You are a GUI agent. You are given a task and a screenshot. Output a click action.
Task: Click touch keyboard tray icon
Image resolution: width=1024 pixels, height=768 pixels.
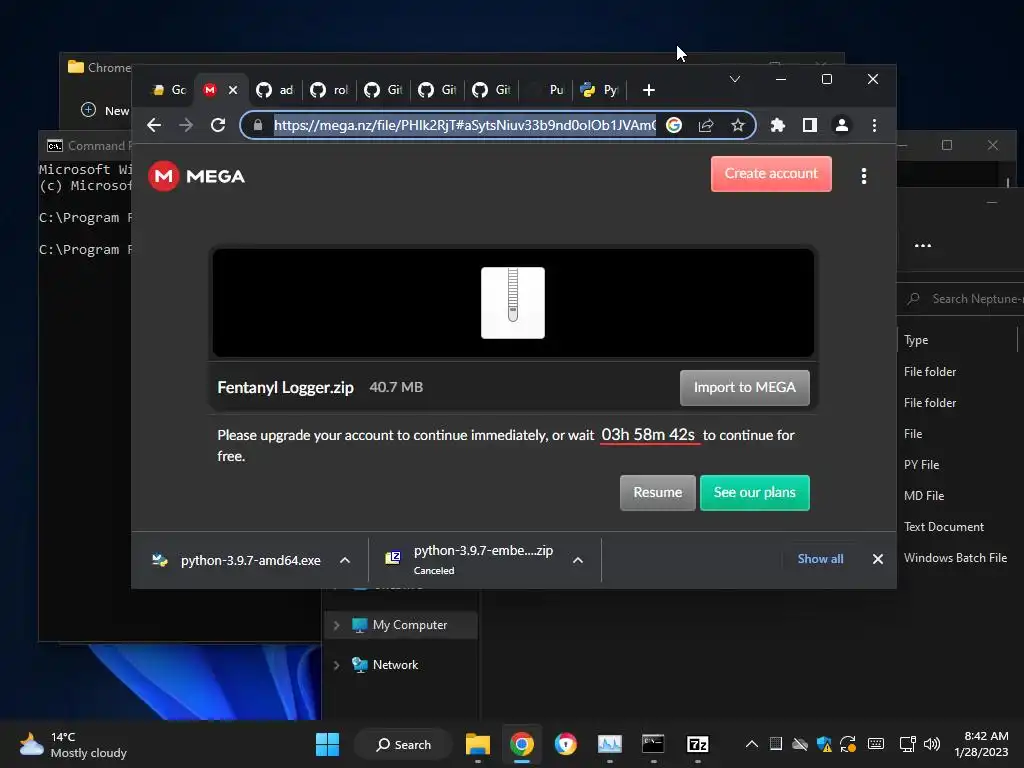[x=876, y=744]
